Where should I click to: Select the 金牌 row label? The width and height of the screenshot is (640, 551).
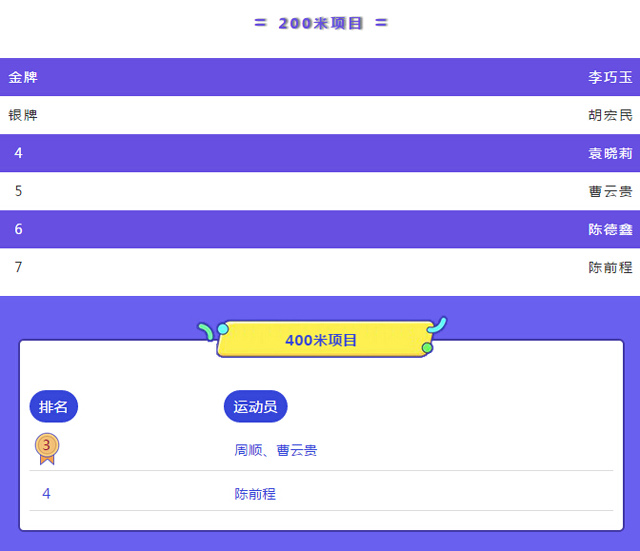(23, 77)
